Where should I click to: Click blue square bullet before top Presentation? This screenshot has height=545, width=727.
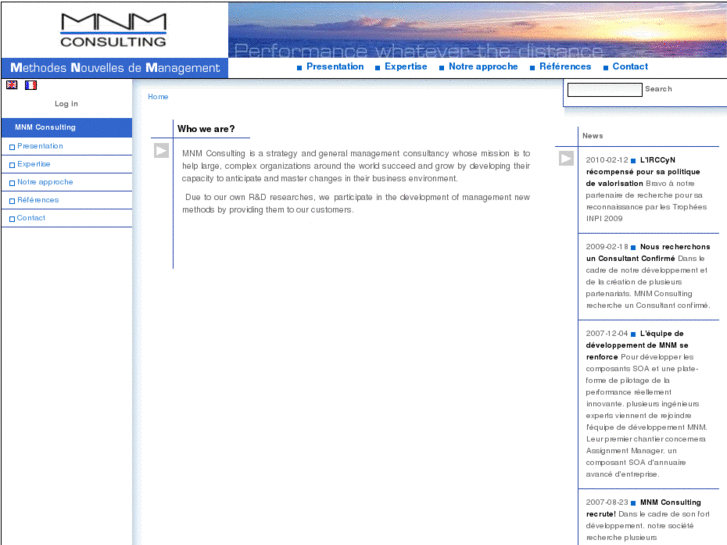(300, 68)
